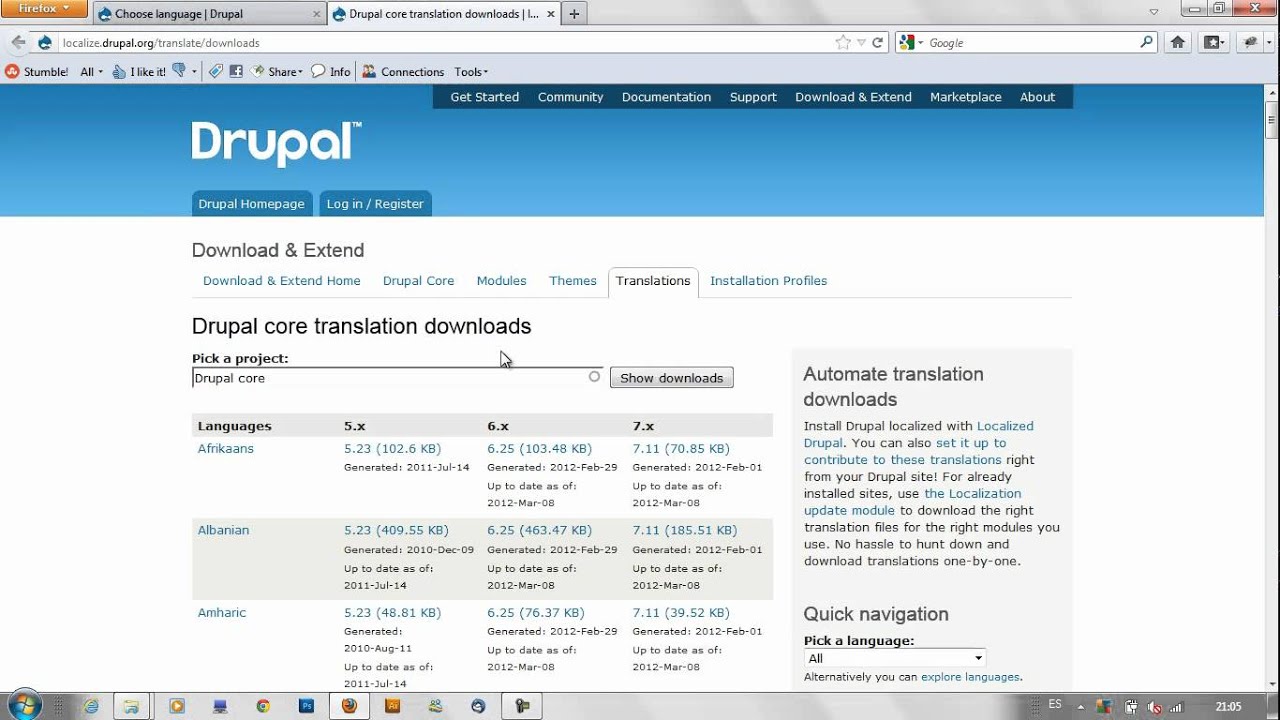Open the Pick a language dropdown
Image resolution: width=1280 pixels, height=720 pixels.
point(895,658)
